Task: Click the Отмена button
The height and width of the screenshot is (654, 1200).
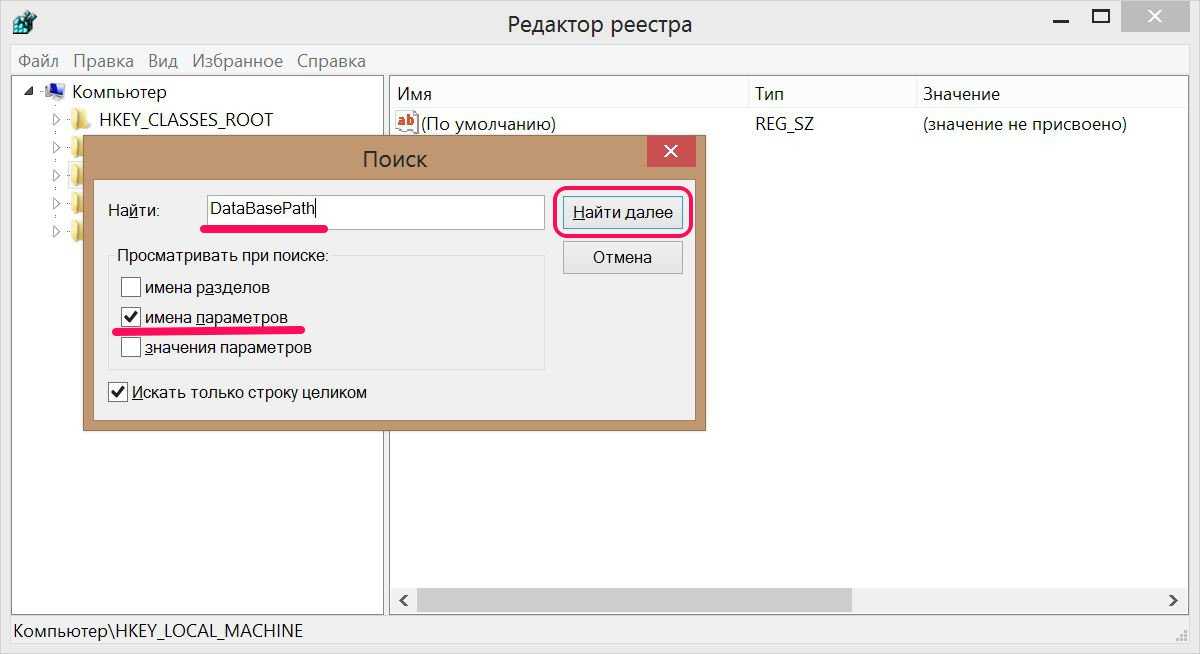Action: click(x=622, y=257)
